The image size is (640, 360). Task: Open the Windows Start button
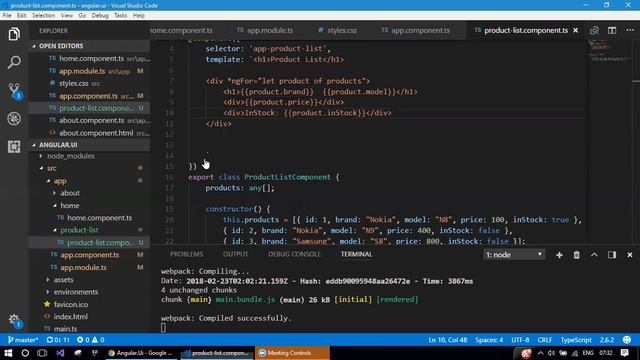click(x=8, y=353)
